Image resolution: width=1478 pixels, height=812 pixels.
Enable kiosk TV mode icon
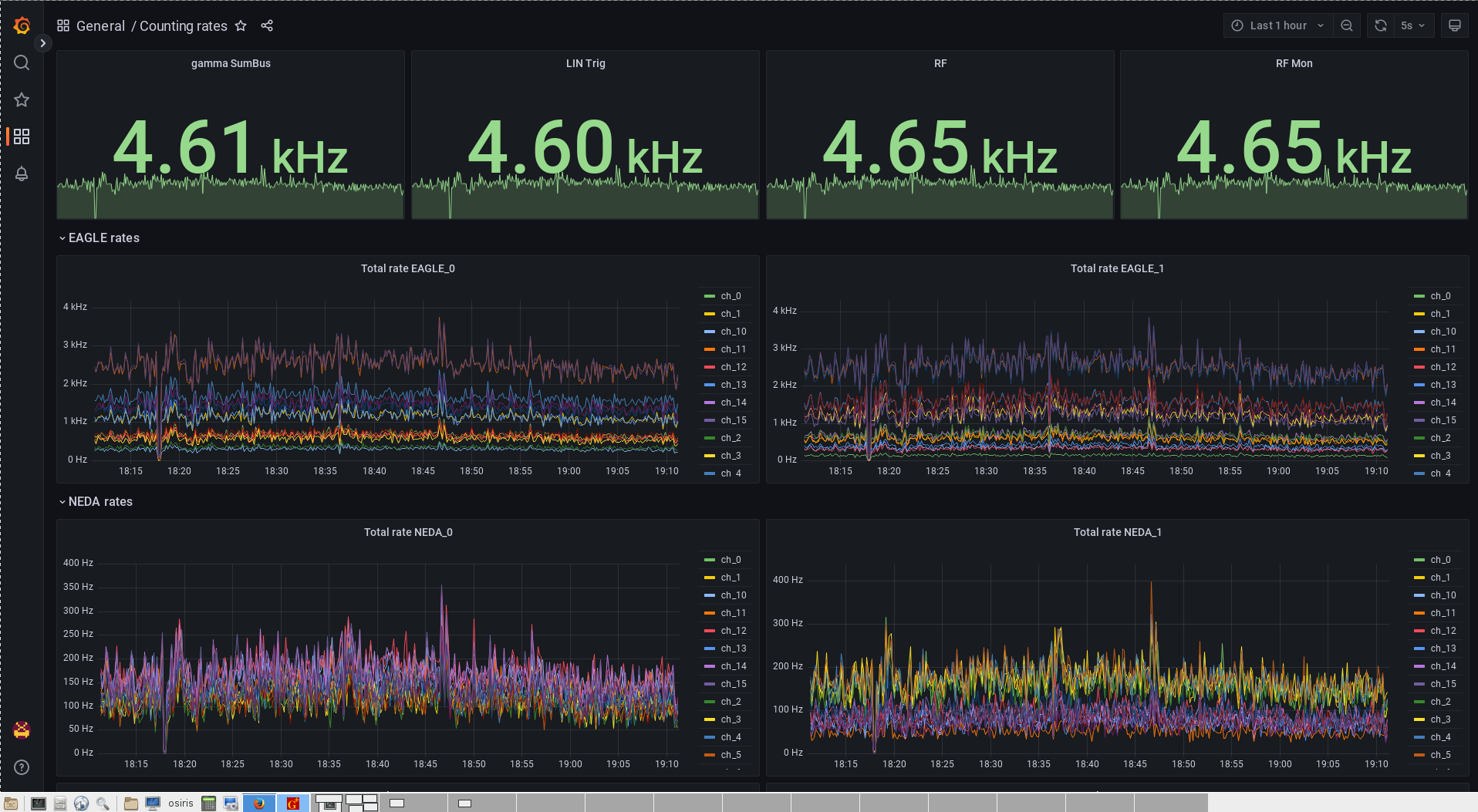tap(1454, 25)
